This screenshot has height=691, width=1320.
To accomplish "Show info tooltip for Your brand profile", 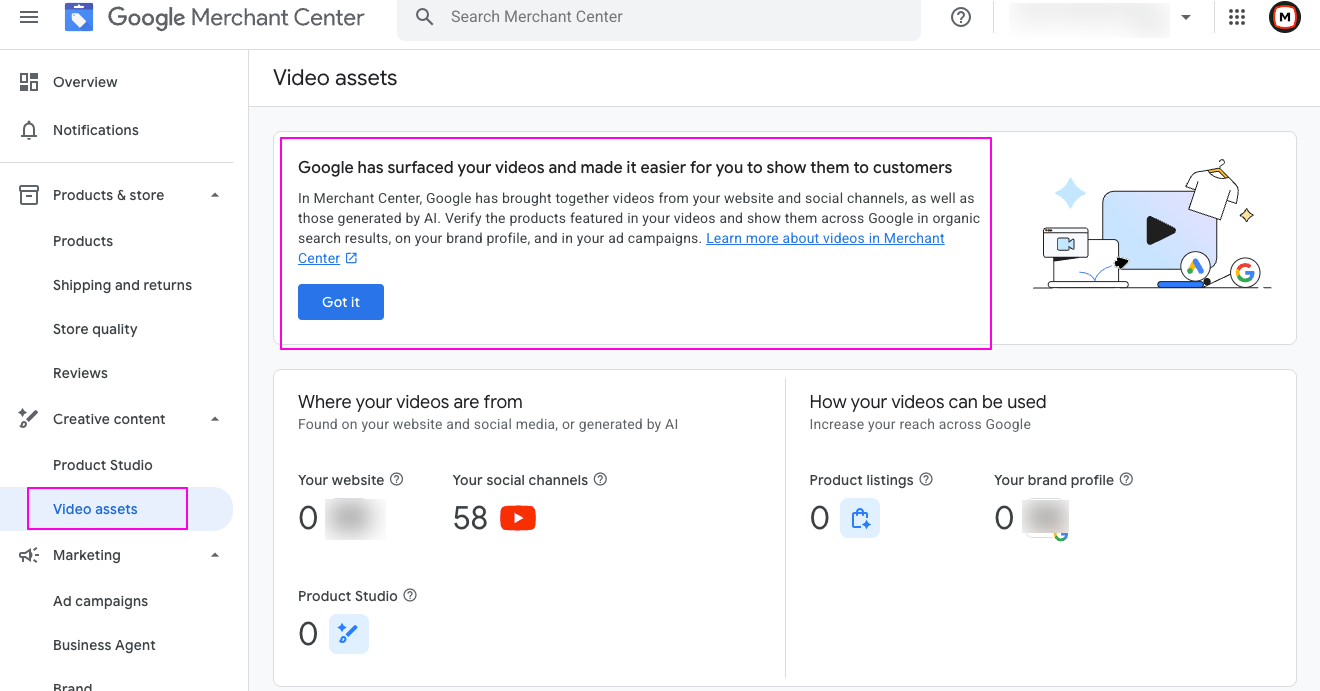I will click(1126, 480).
